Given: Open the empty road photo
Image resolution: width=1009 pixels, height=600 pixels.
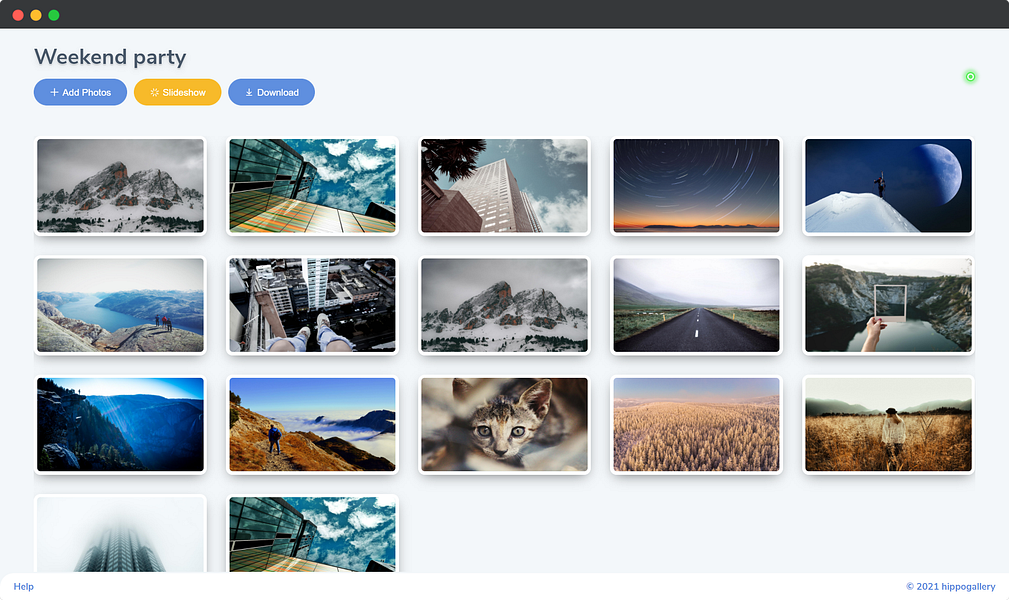Looking at the screenshot, I should pyautogui.click(x=696, y=305).
